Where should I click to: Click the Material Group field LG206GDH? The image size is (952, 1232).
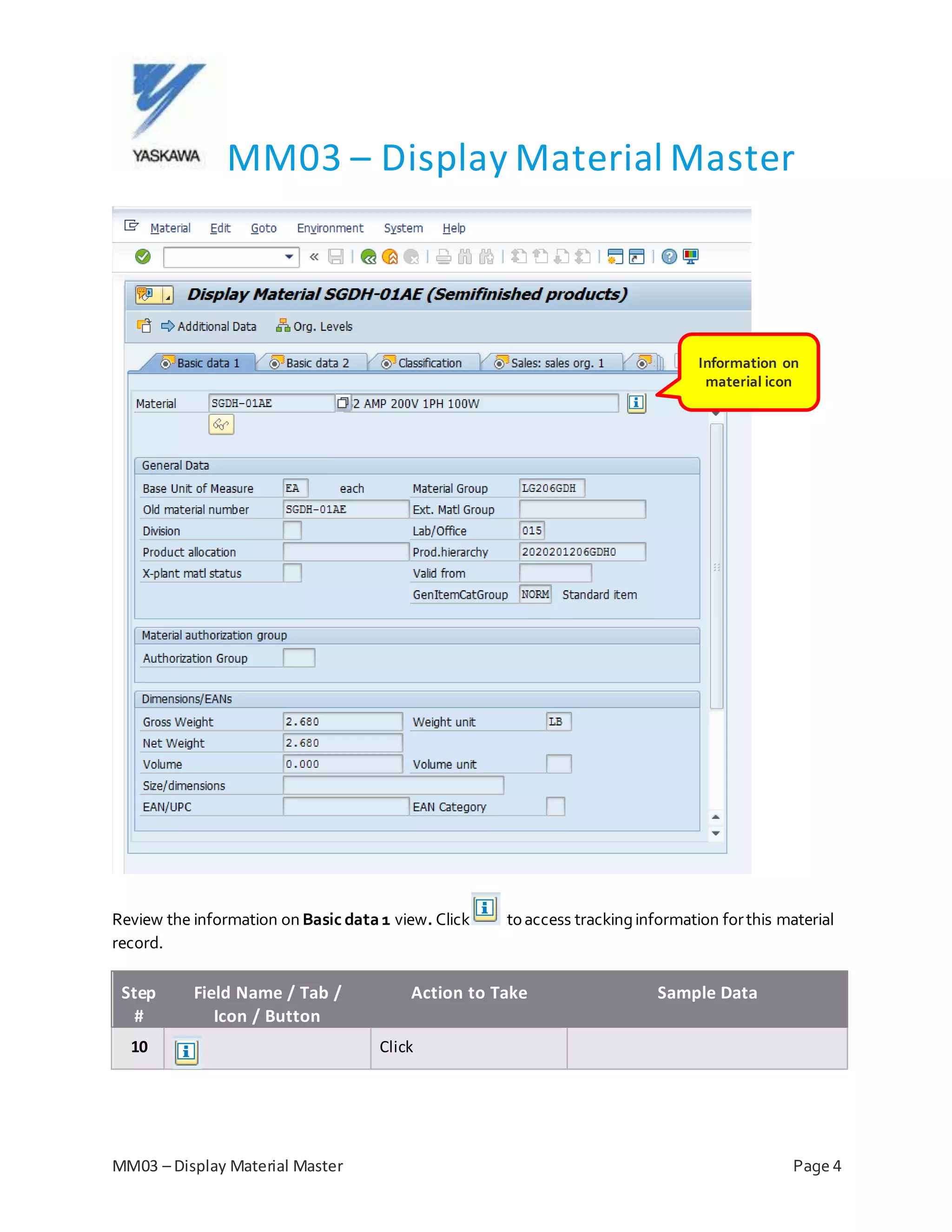pyautogui.click(x=552, y=488)
